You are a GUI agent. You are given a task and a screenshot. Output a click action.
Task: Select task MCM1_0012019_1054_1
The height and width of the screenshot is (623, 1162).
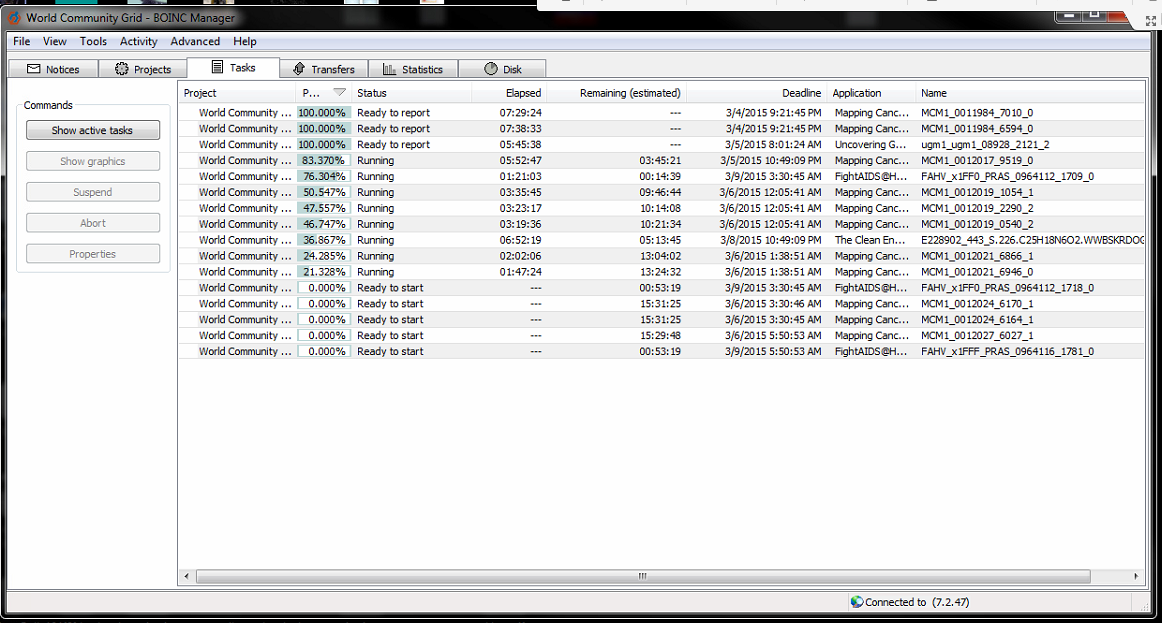(x=661, y=192)
